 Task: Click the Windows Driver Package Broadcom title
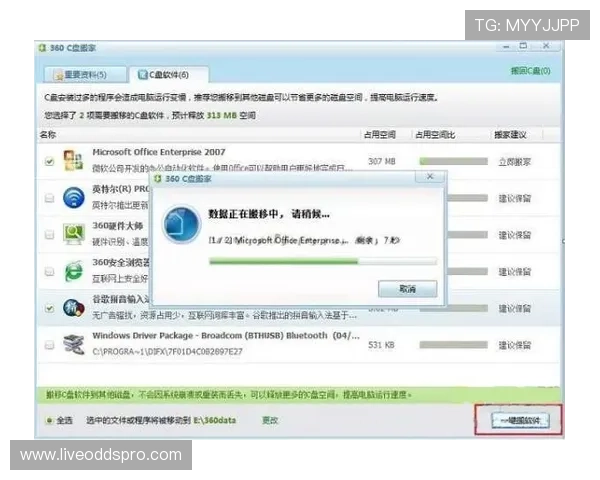coord(226,336)
